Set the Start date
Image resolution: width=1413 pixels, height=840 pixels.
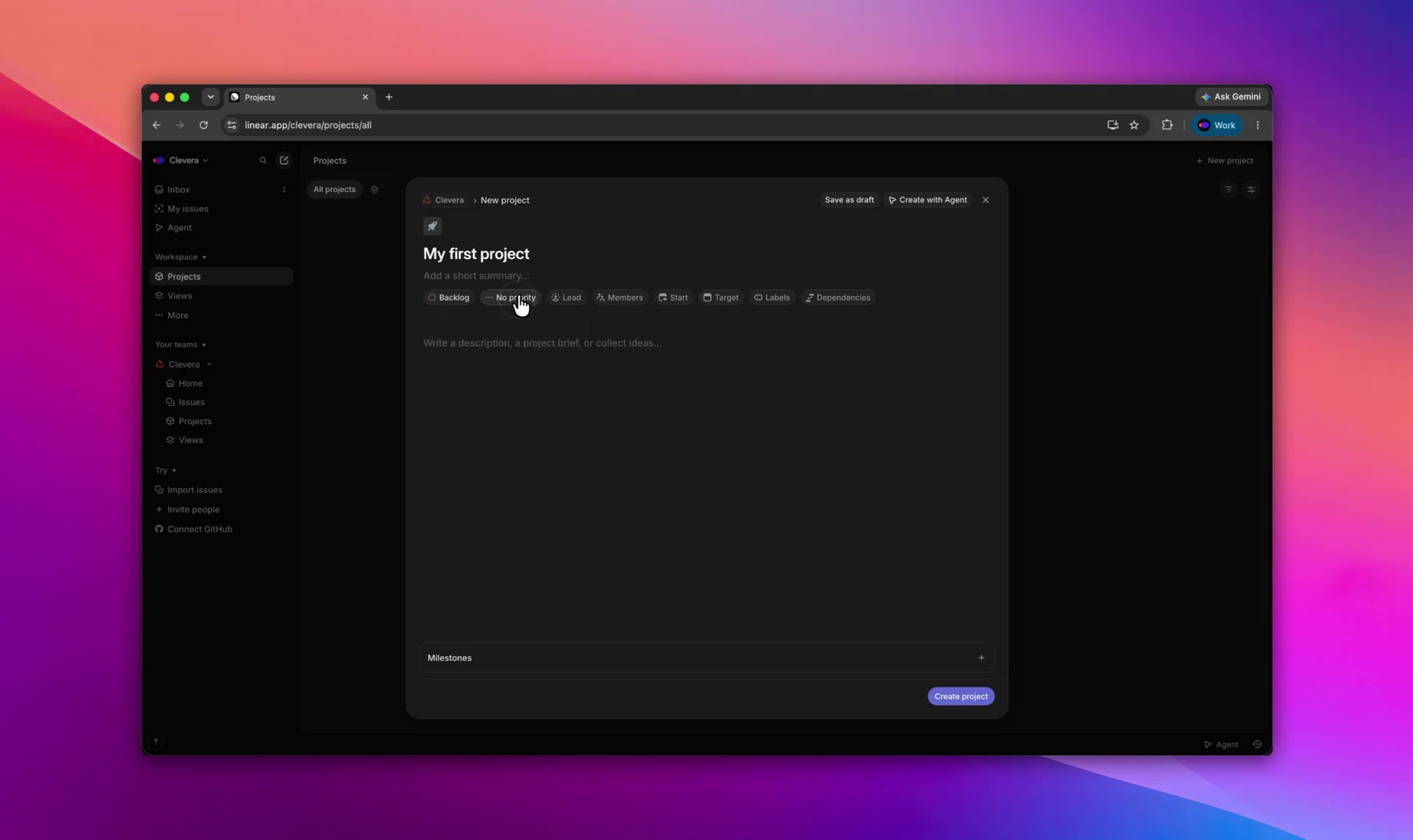coord(673,298)
